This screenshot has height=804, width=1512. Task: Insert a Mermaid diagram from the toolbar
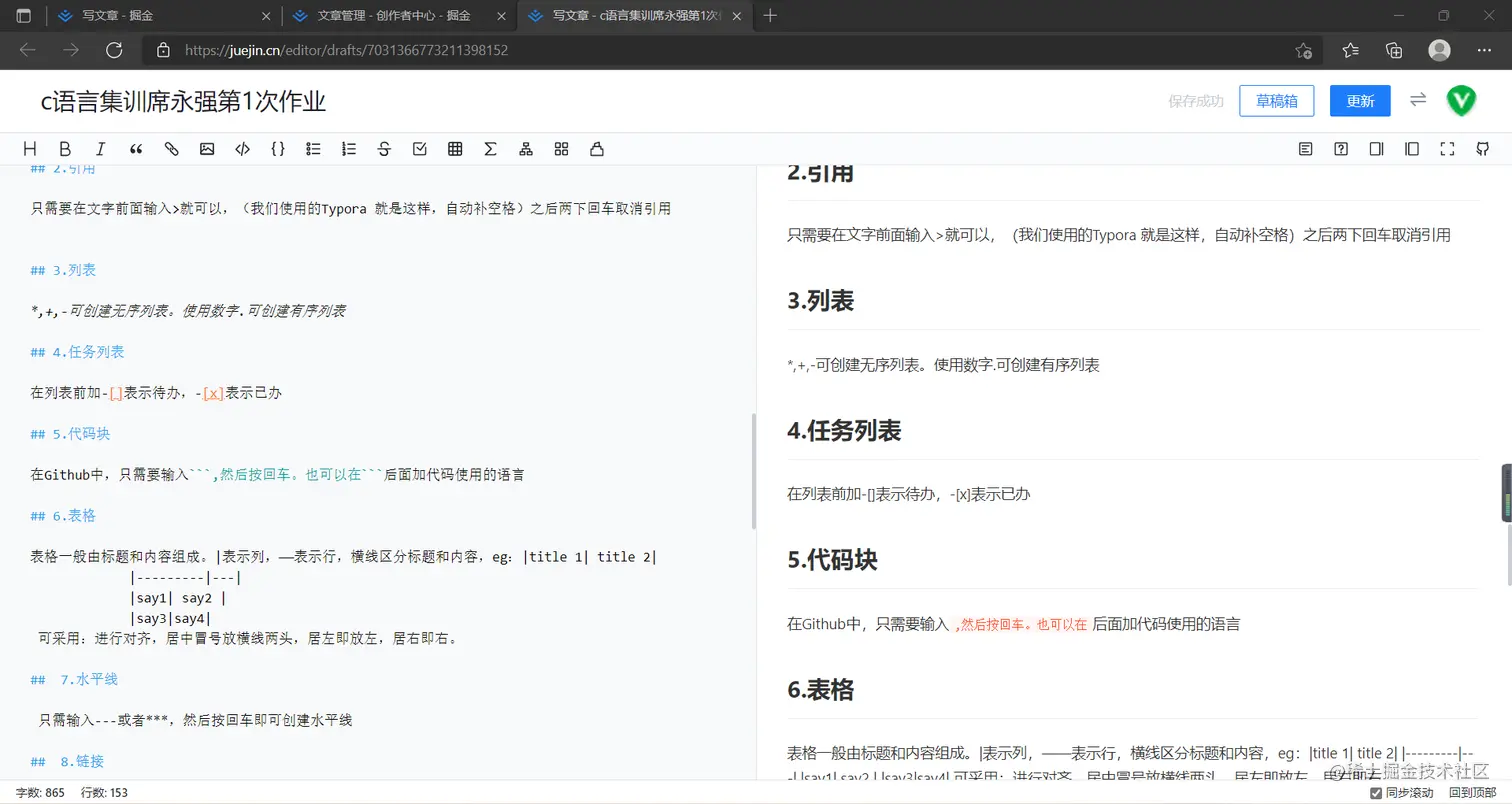tap(526, 149)
